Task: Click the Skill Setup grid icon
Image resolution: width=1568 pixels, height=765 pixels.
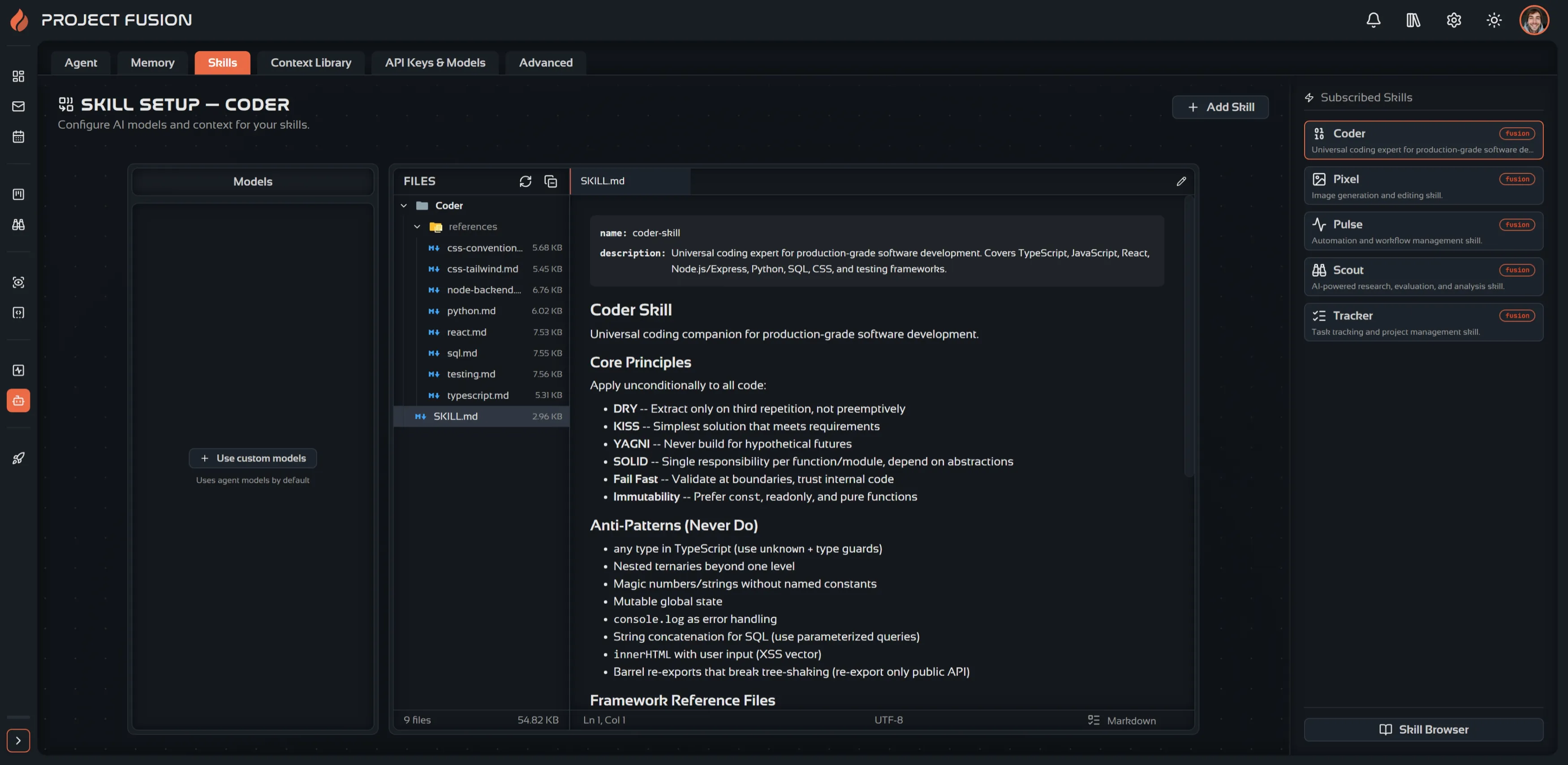Action: click(66, 104)
